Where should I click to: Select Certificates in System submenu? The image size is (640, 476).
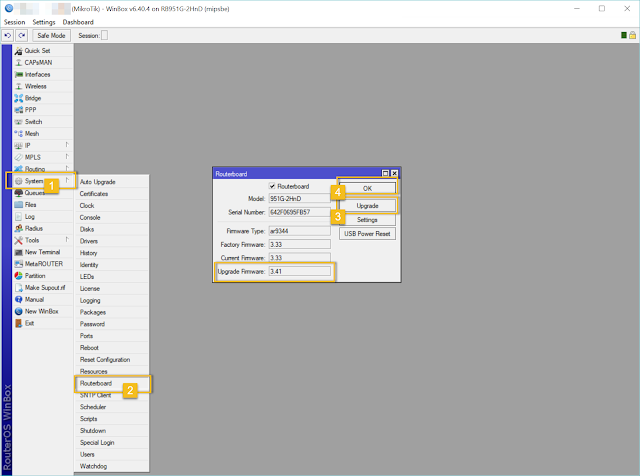pyautogui.click(x=111, y=194)
